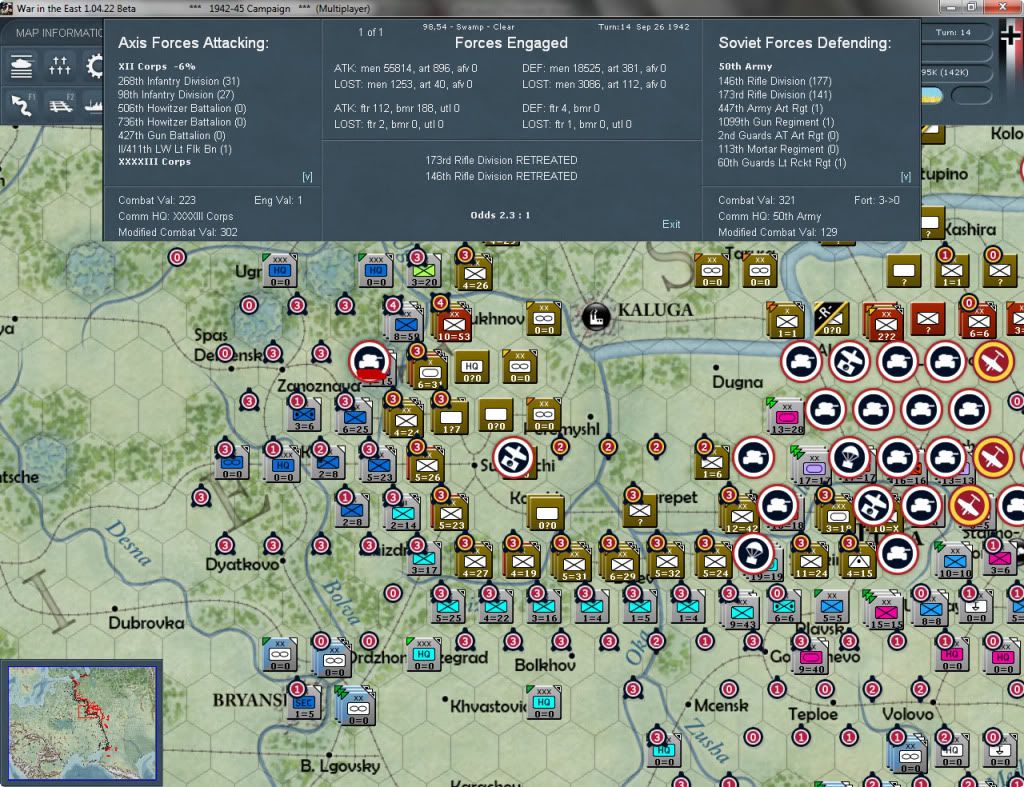This screenshot has height=787, width=1024.
Task: Click the soldiers formation toolbar icon
Action: tap(59, 66)
